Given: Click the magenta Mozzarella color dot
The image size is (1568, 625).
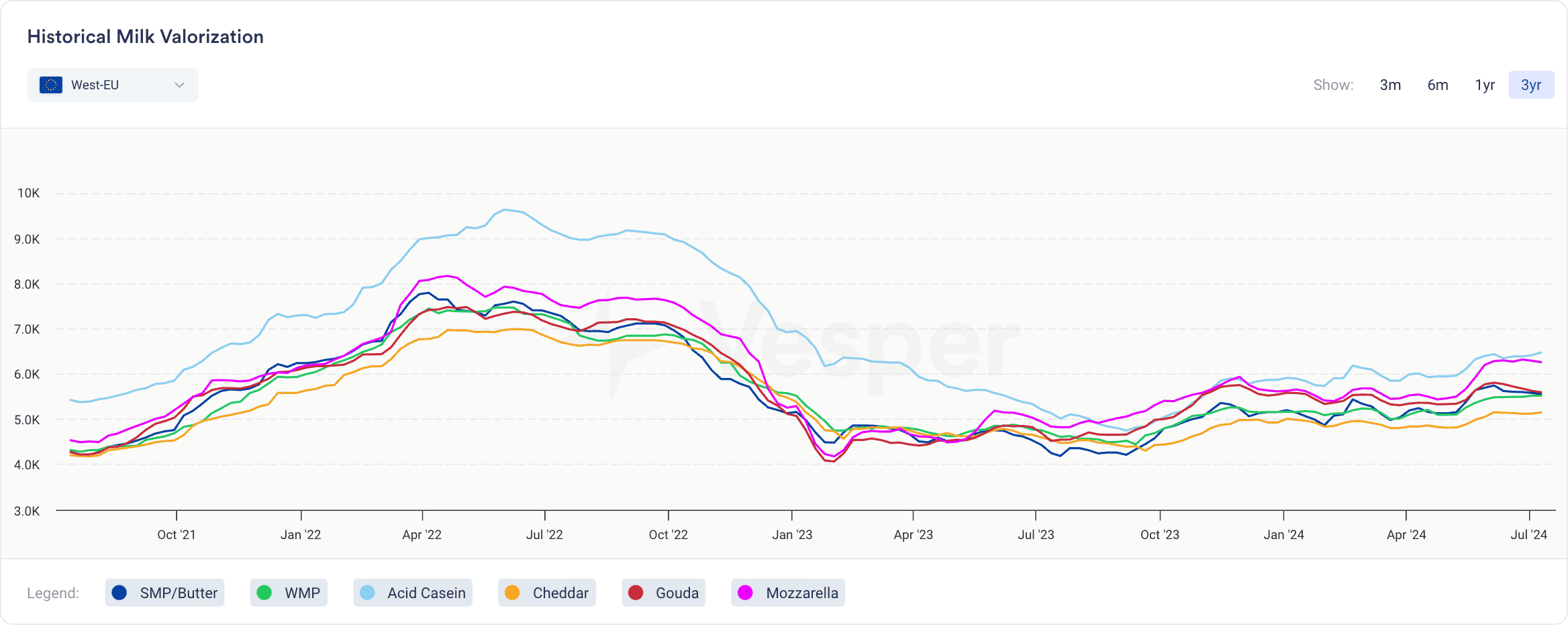Looking at the screenshot, I should (745, 593).
